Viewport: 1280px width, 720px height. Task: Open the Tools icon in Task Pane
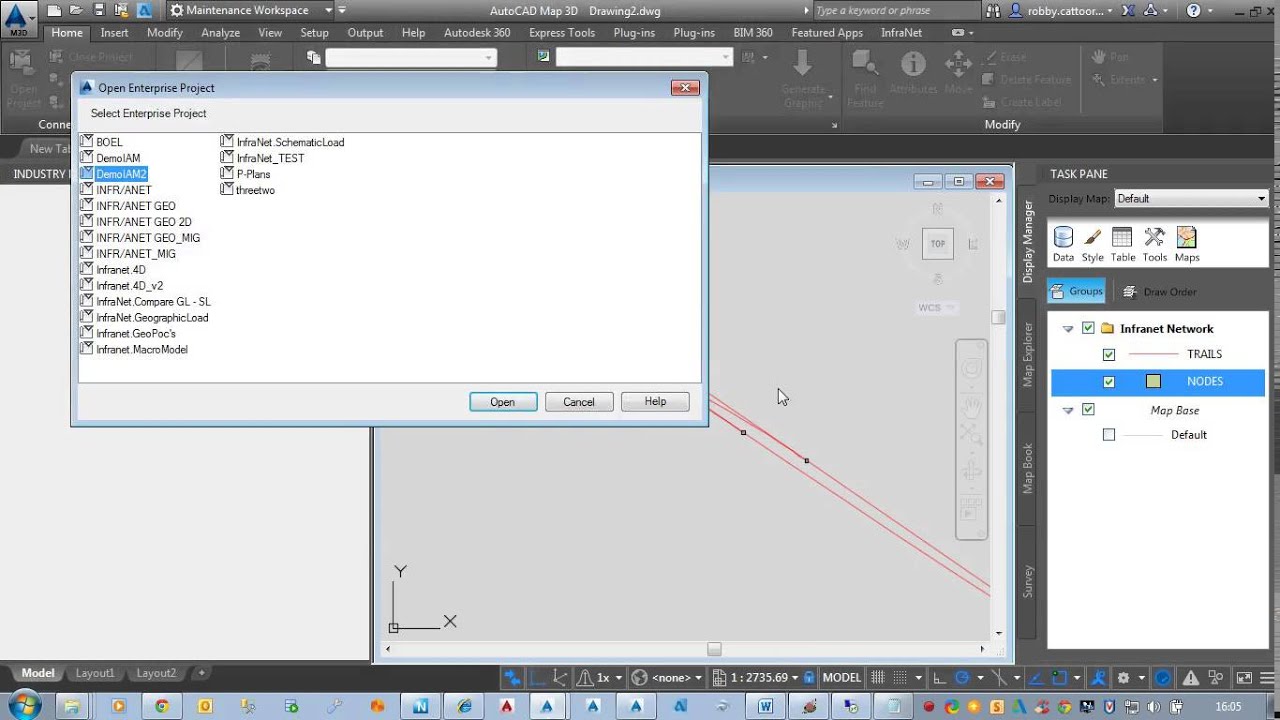pyautogui.click(x=1154, y=244)
